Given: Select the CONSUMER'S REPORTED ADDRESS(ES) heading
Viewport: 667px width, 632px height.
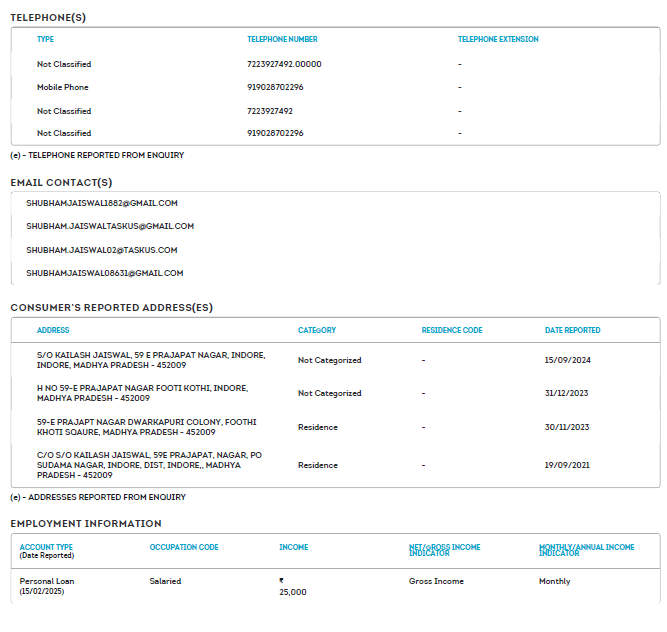Looking at the screenshot, I should click(111, 307).
